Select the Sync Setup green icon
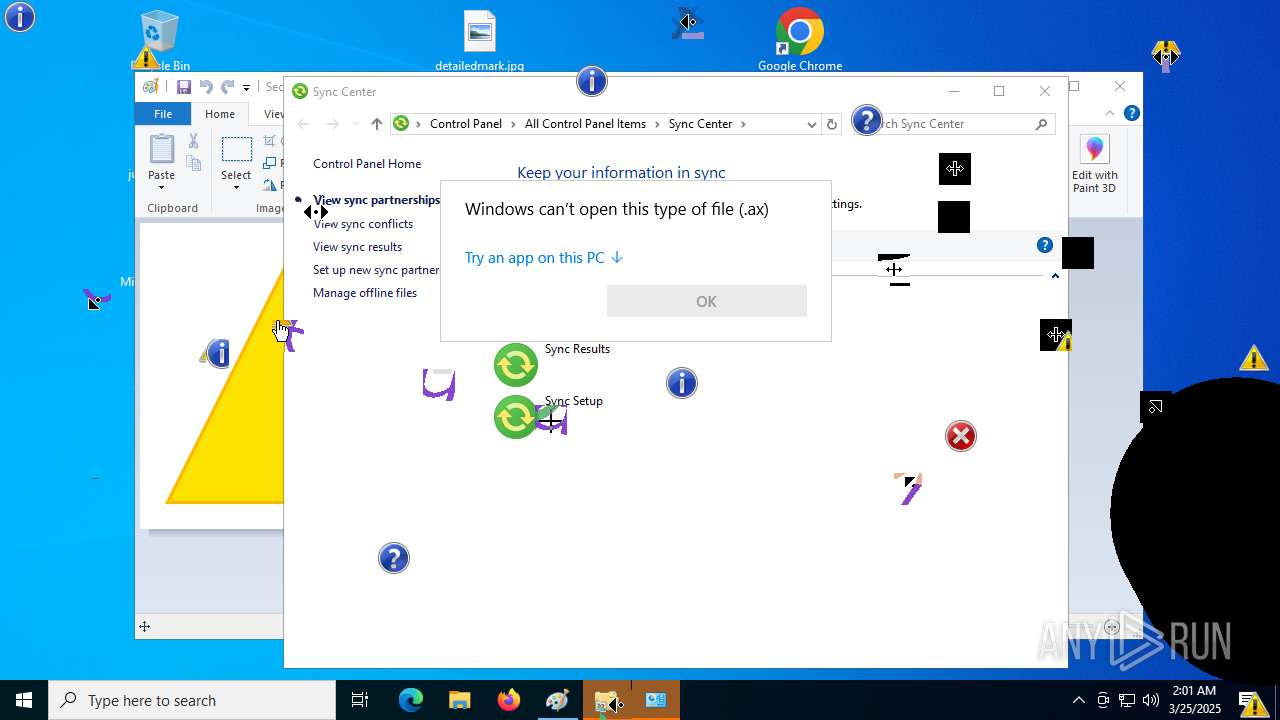The image size is (1280, 720). (516, 417)
